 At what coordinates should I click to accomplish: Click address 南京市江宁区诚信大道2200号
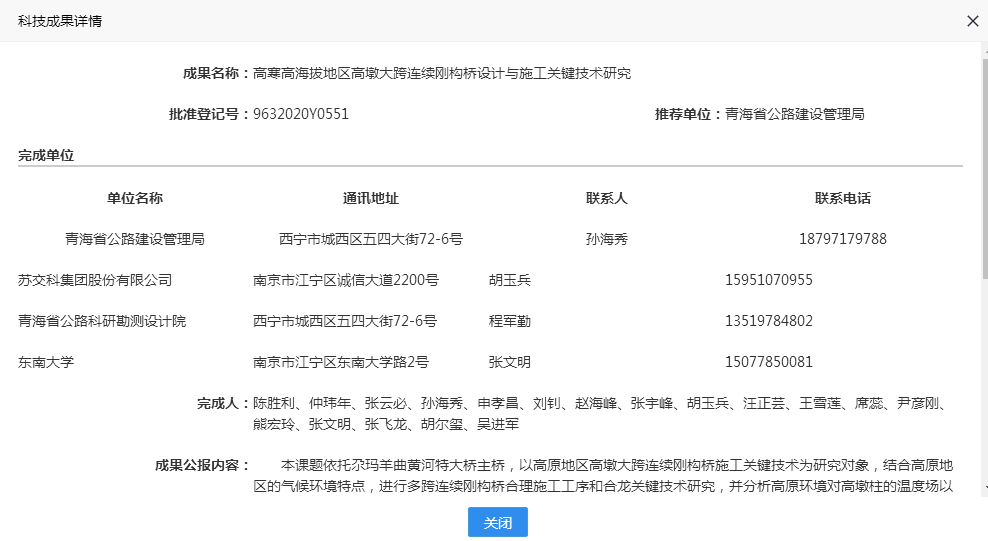point(346,280)
